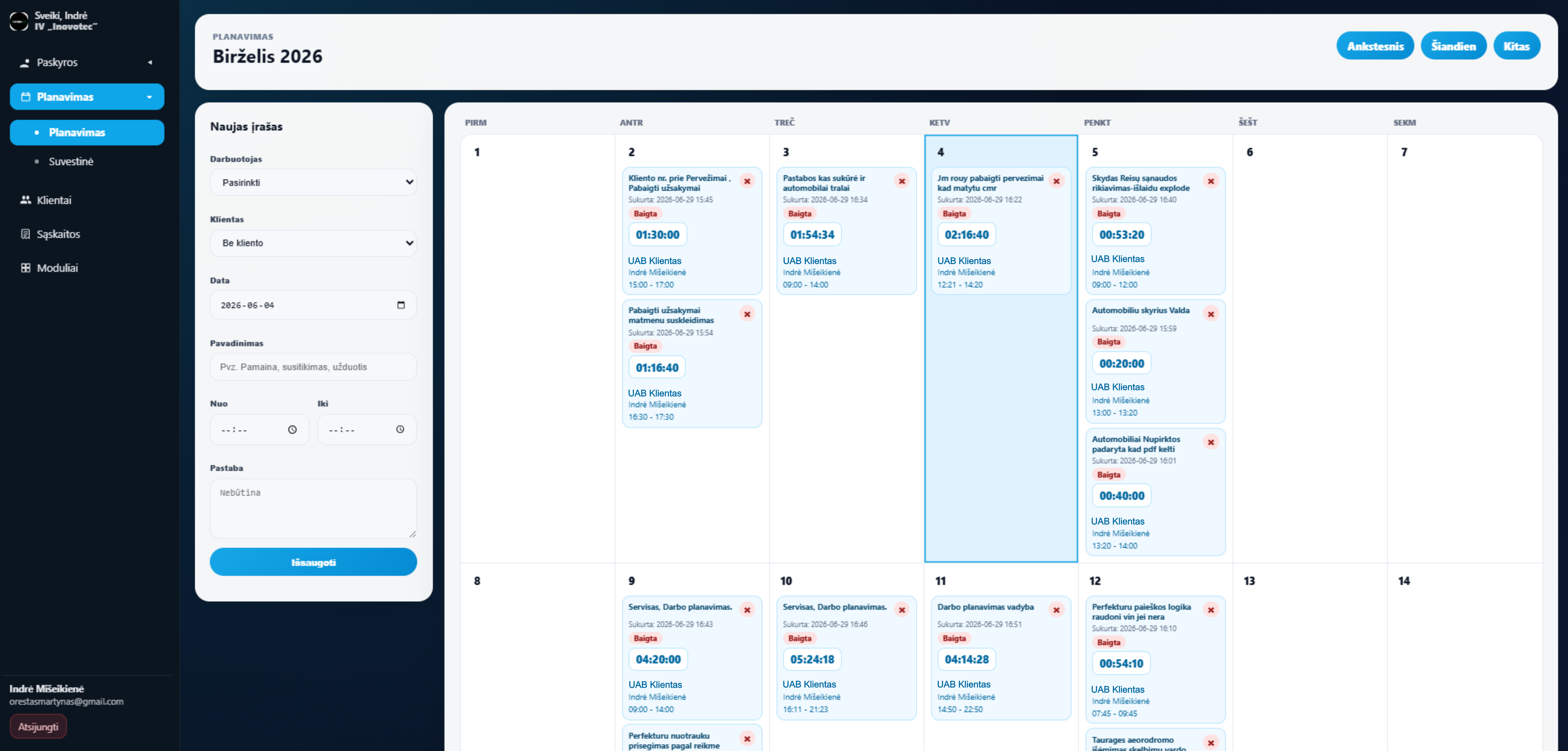Open the Moduliai menu item
The image size is (1568, 751).
point(87,268)
